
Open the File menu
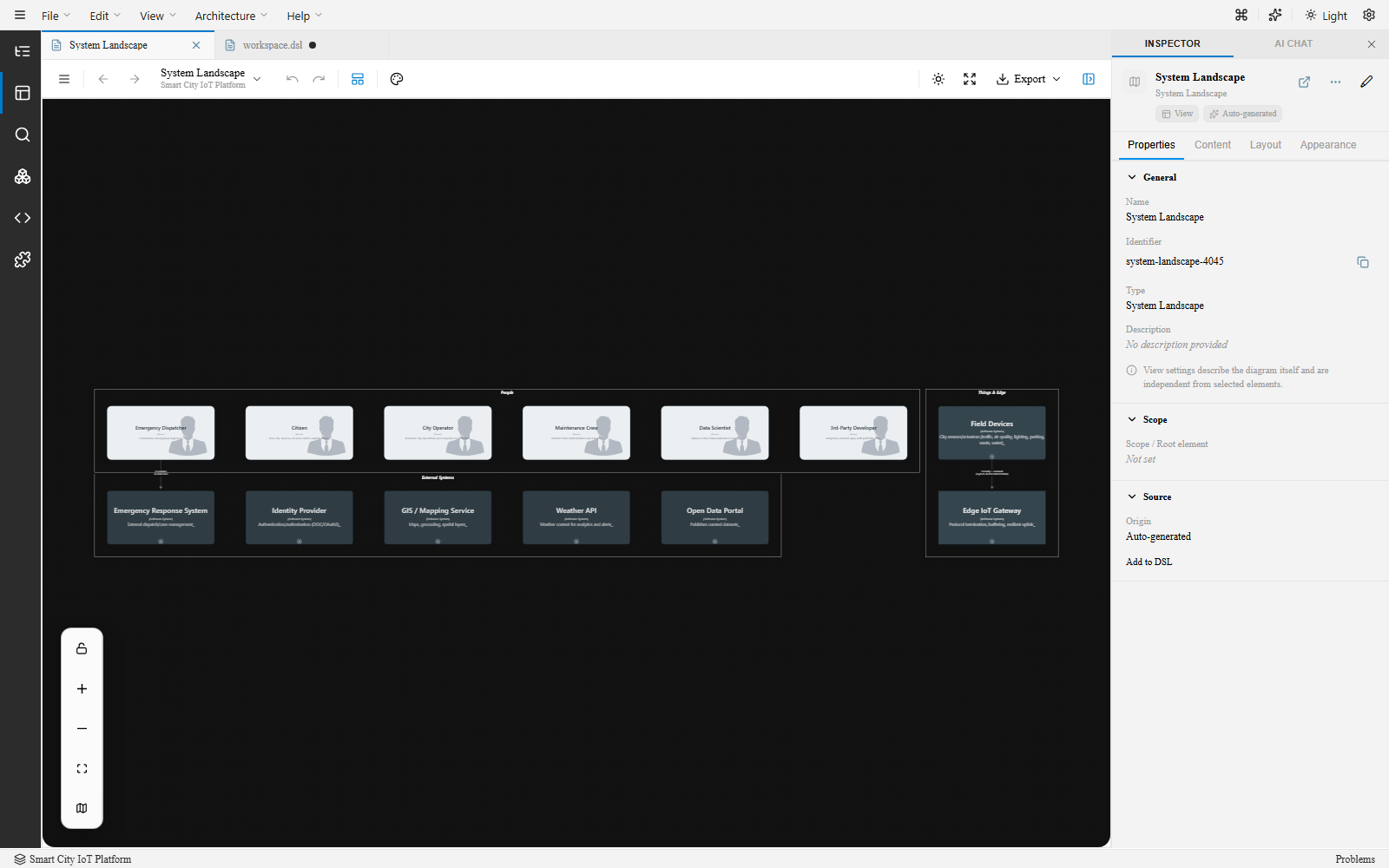click(56, 16)
